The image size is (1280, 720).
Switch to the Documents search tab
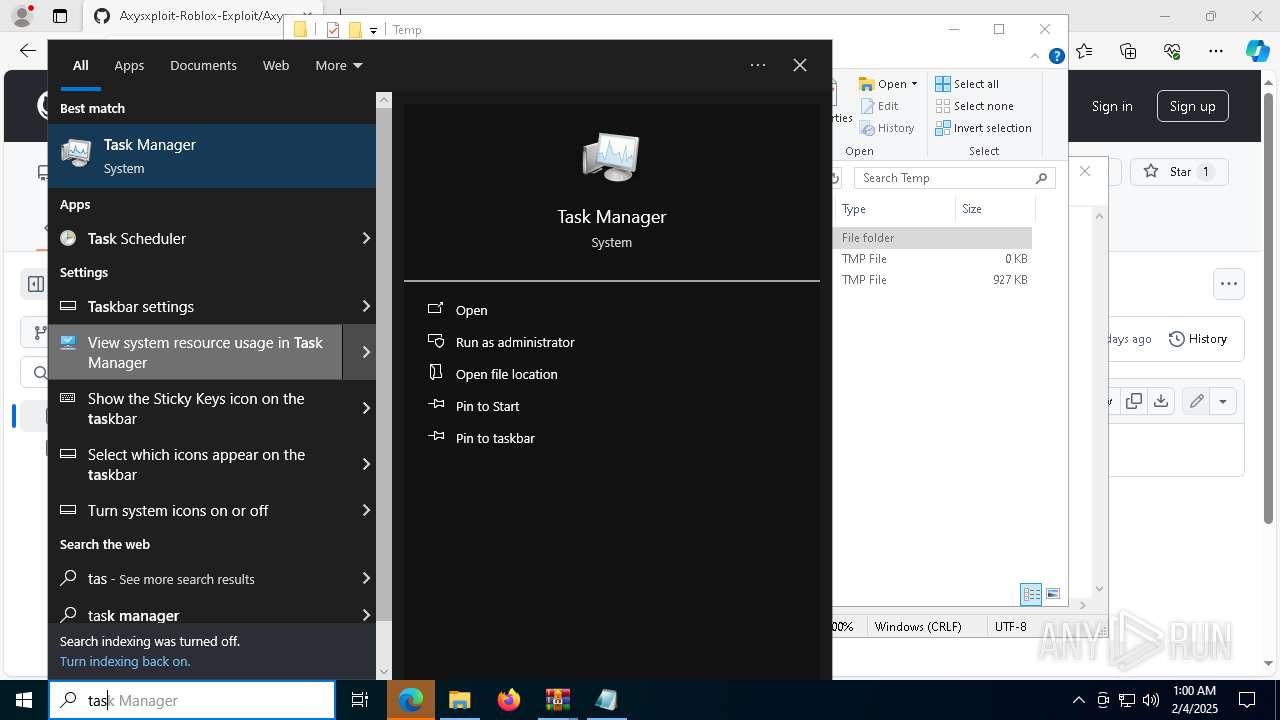pyautogui.click(x=203, y=65)
